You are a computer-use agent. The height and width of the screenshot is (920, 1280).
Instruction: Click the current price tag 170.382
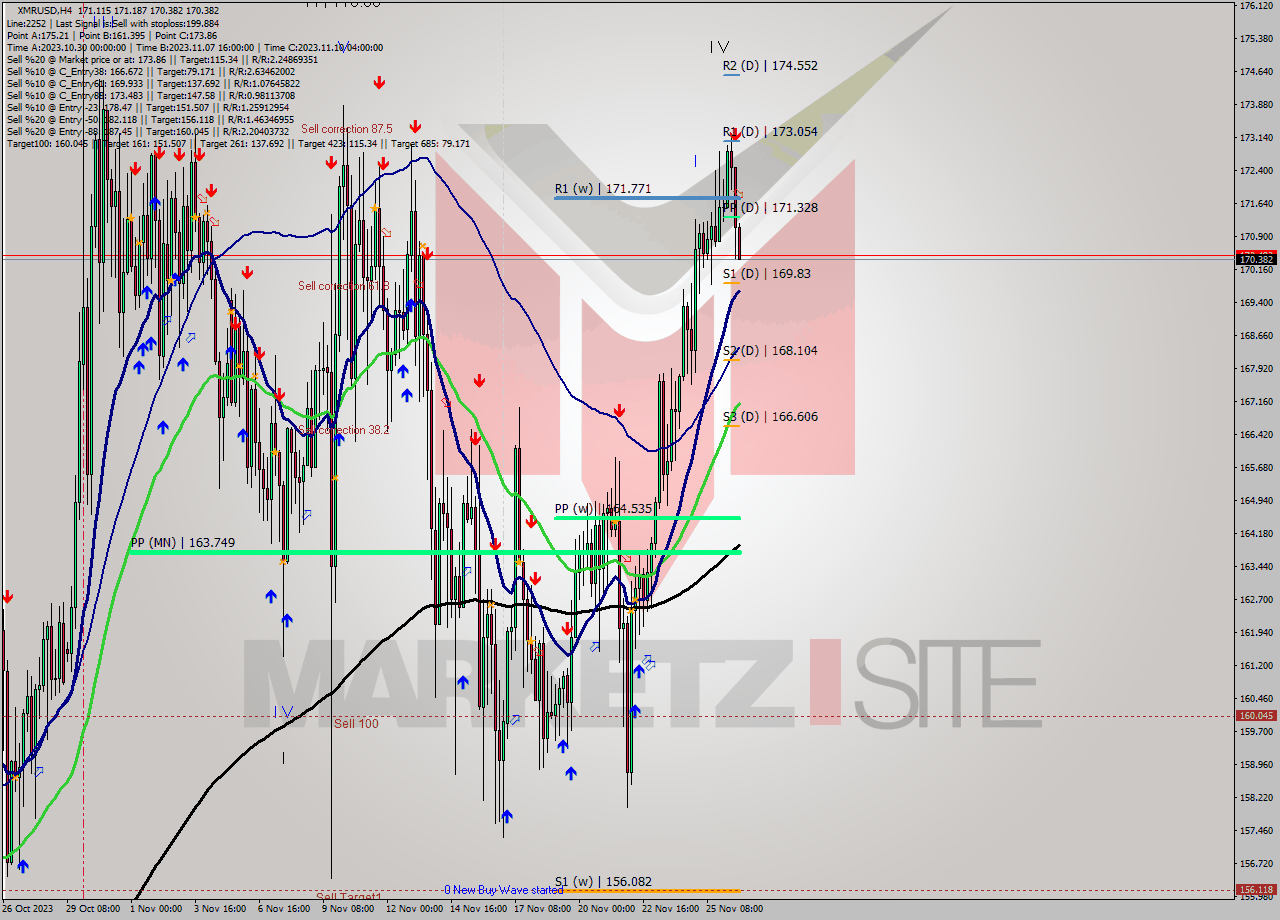coord(1256,259)
